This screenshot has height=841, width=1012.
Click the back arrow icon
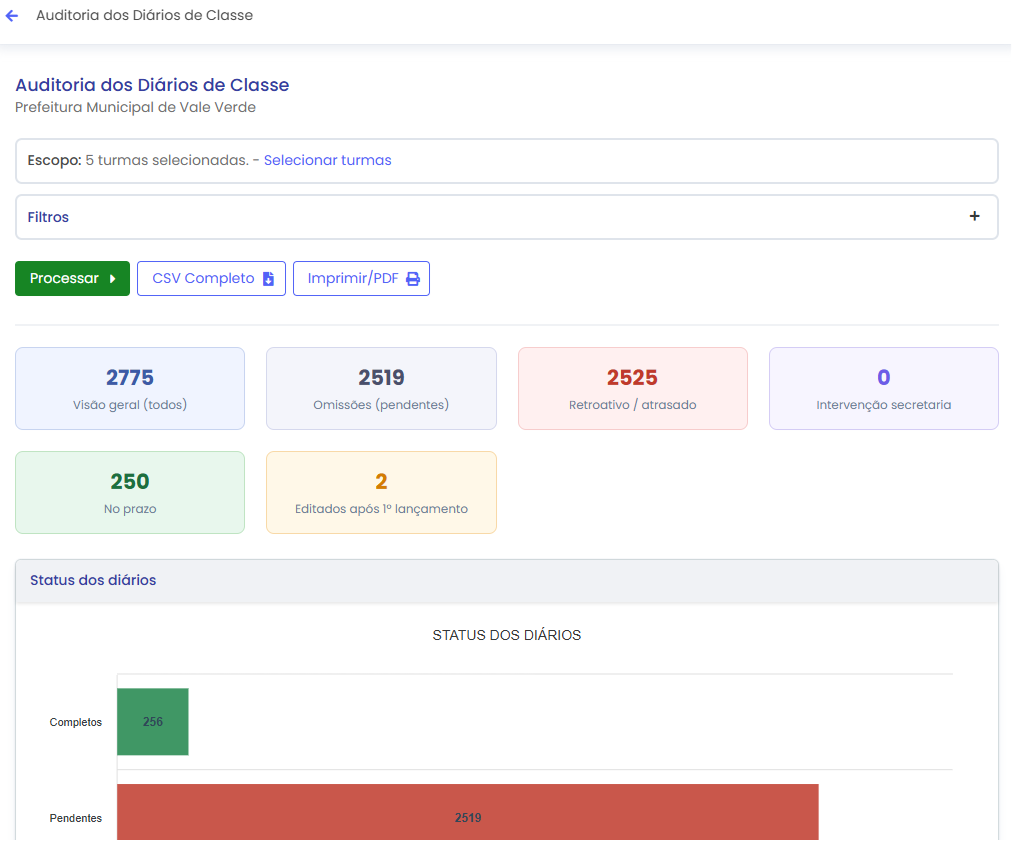tap(12, 16)
